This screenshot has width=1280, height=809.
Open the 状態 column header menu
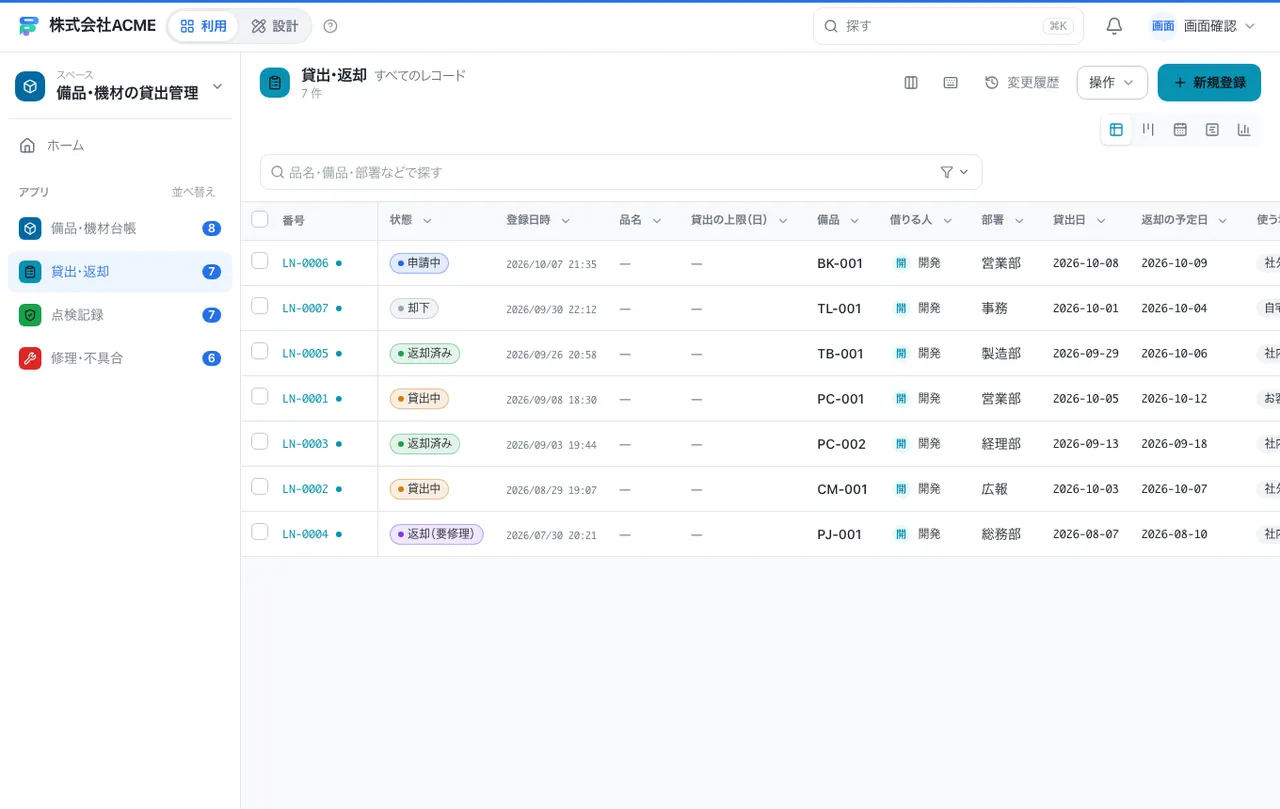(x=427, y=221)
